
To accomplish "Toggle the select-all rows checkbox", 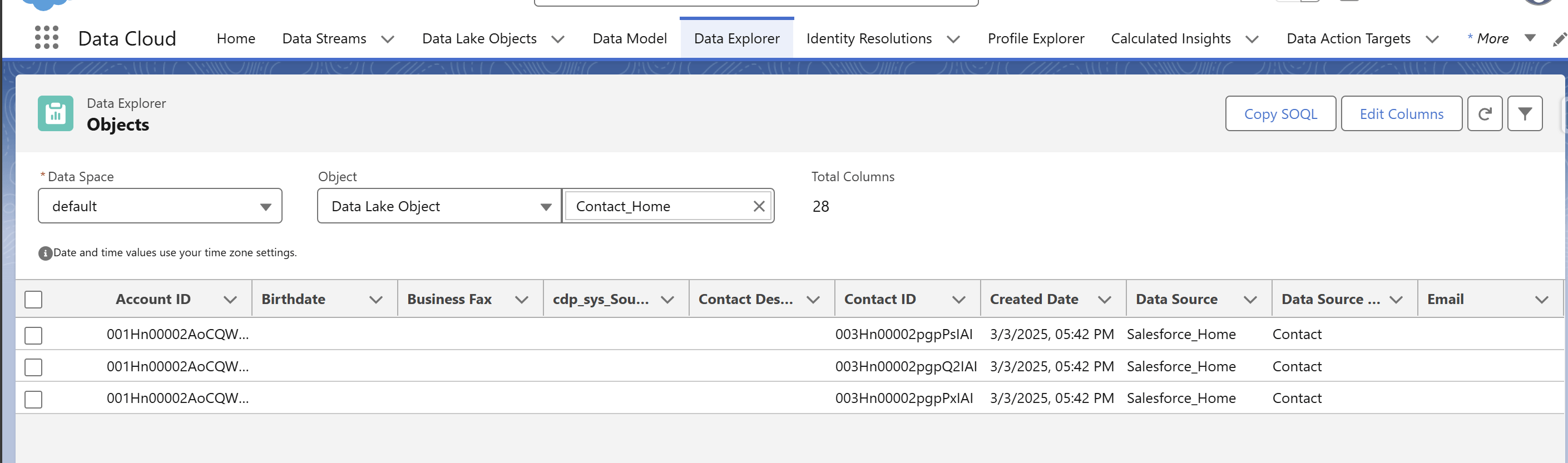I will pos(33,300).
